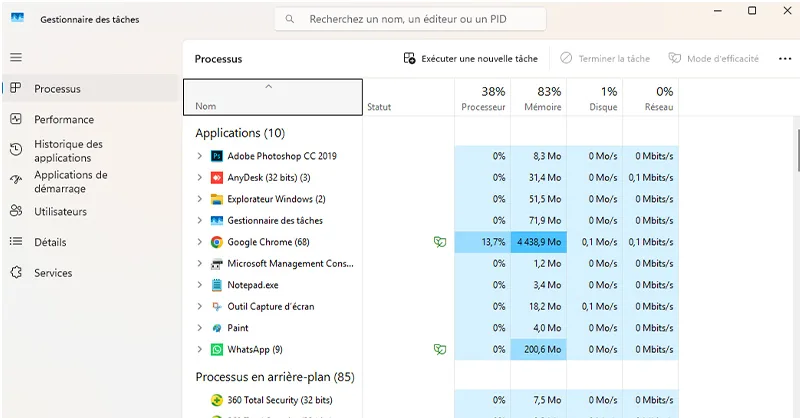This screenshot has height=418, width=800.
Task: Click the Utilisateurs sidebar icon
Action: pos(16,211)
